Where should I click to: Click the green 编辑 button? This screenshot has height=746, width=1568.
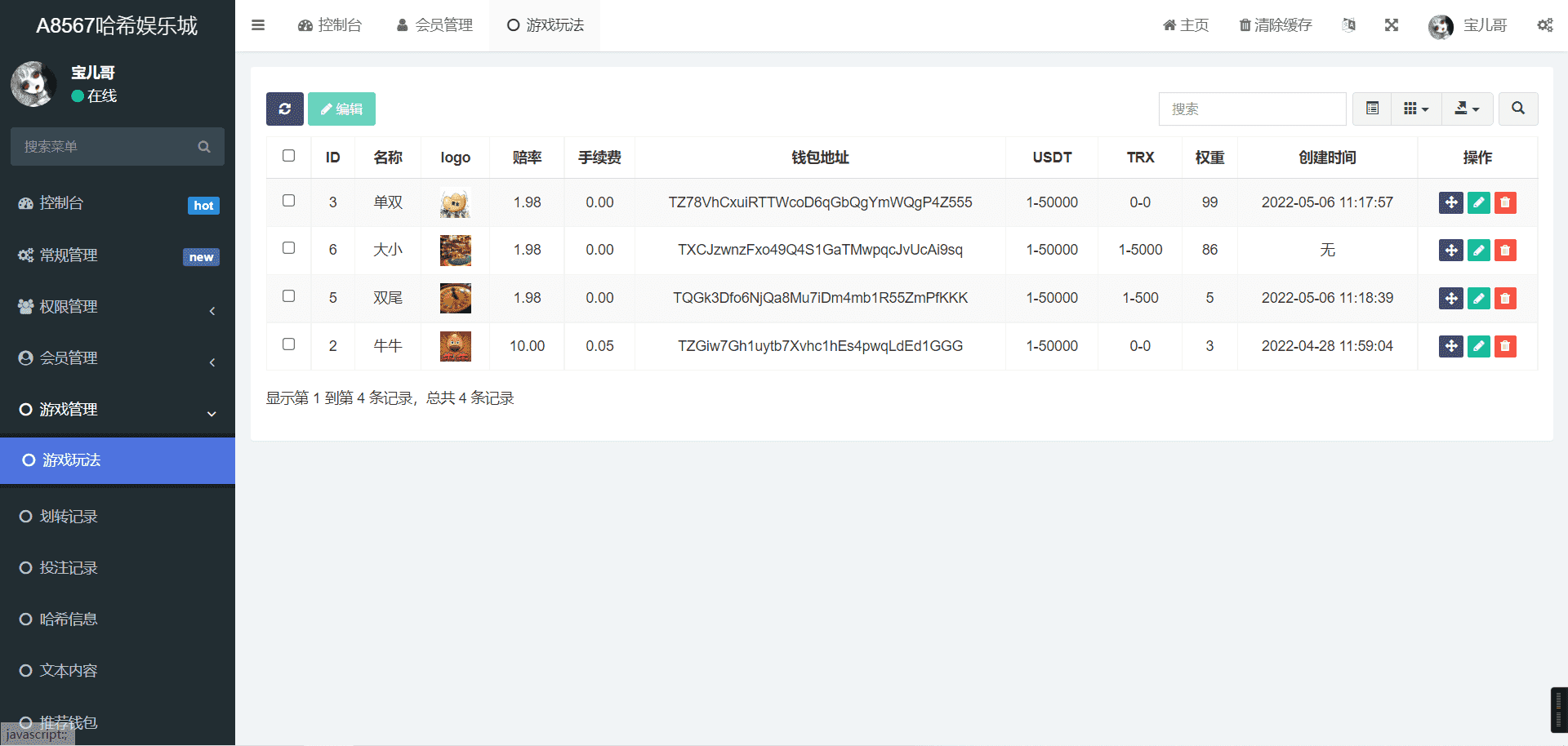341,109
